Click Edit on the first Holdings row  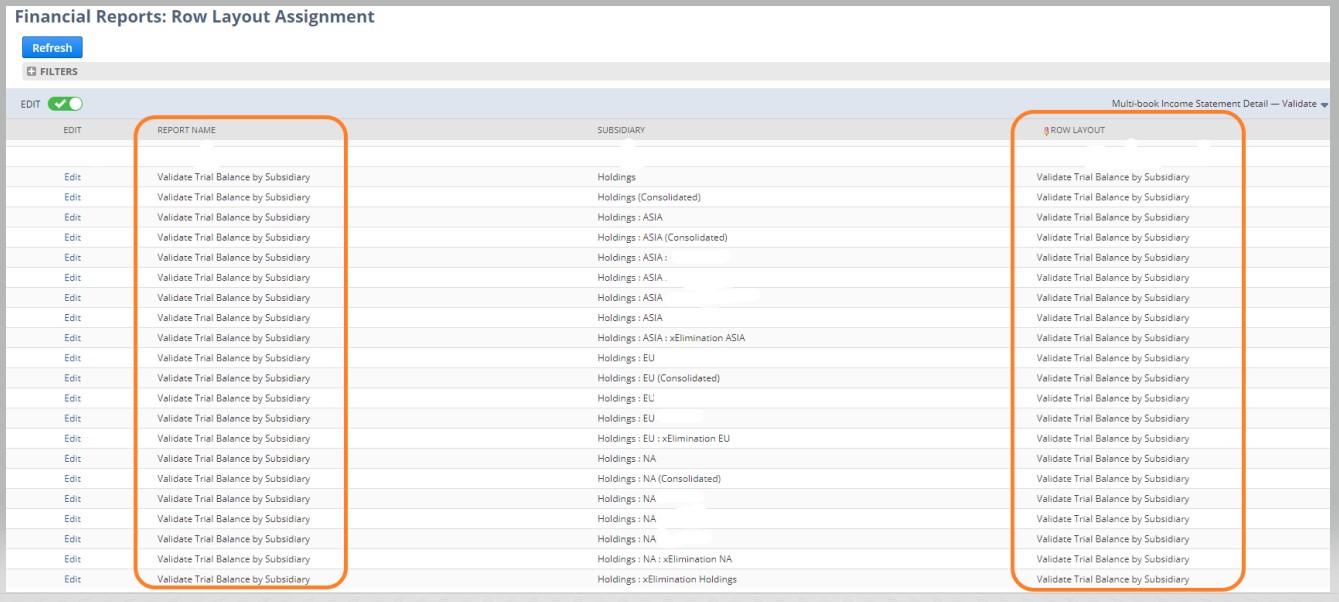coord(72,177)
